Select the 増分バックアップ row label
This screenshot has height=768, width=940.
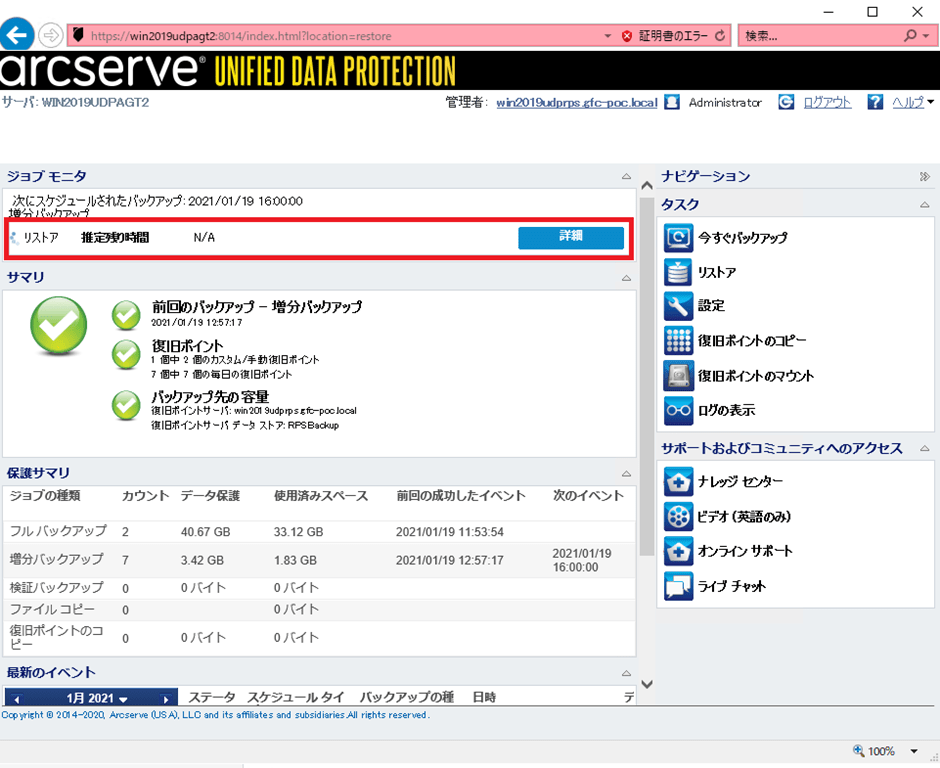(x=56, y=559)
